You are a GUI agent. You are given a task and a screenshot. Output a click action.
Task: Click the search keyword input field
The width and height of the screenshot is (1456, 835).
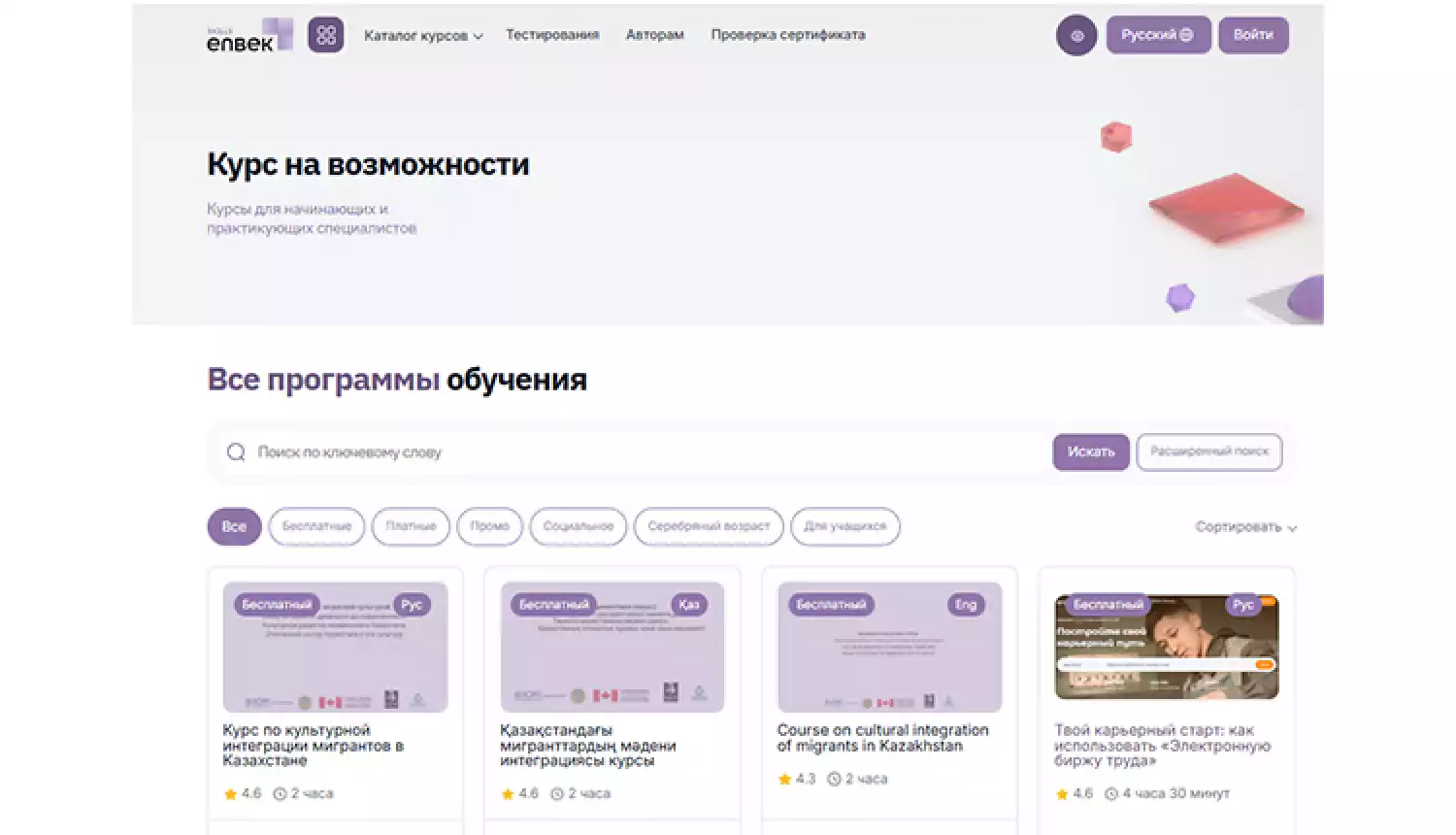(582, 451)
